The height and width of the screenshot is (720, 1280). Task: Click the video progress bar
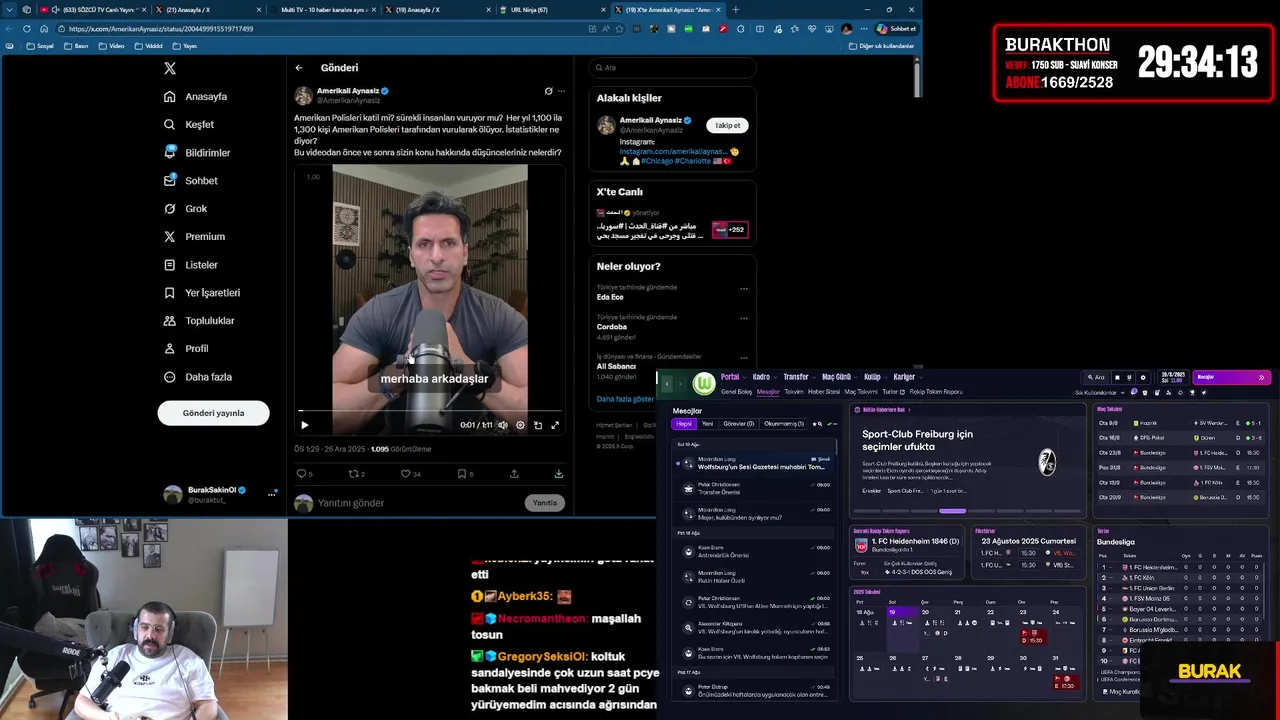point(430,411)
